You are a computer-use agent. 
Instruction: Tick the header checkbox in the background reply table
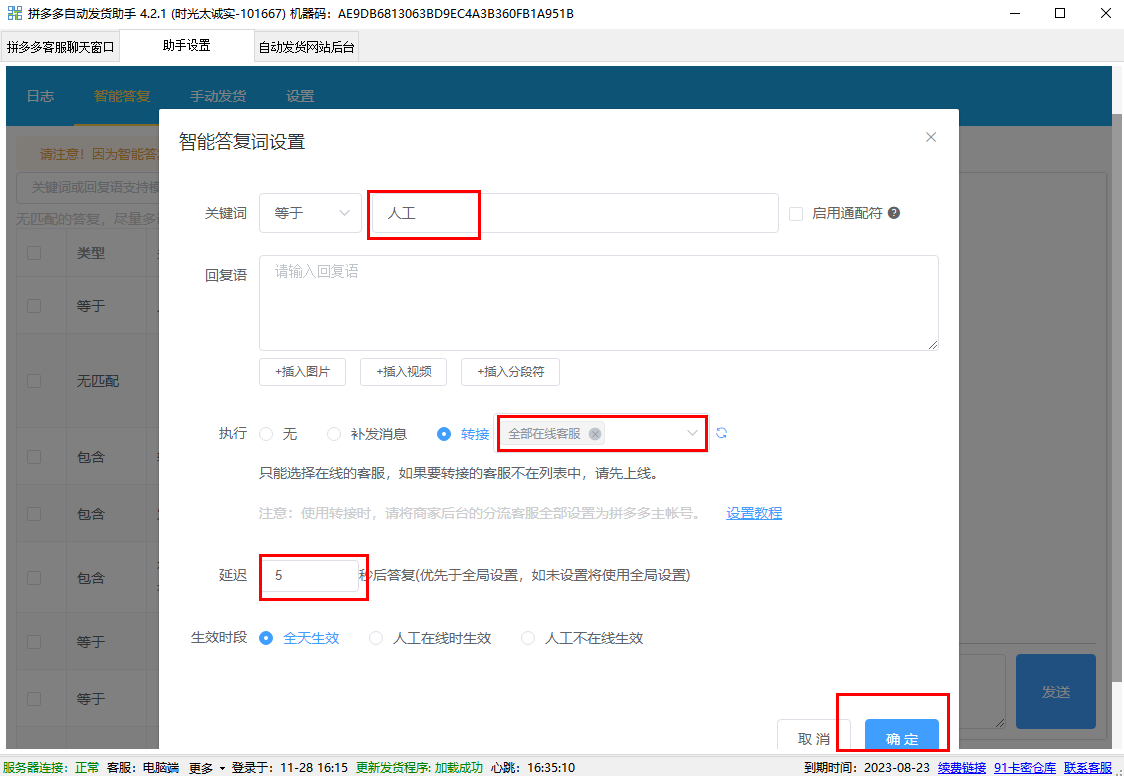[x=34, y=253]
